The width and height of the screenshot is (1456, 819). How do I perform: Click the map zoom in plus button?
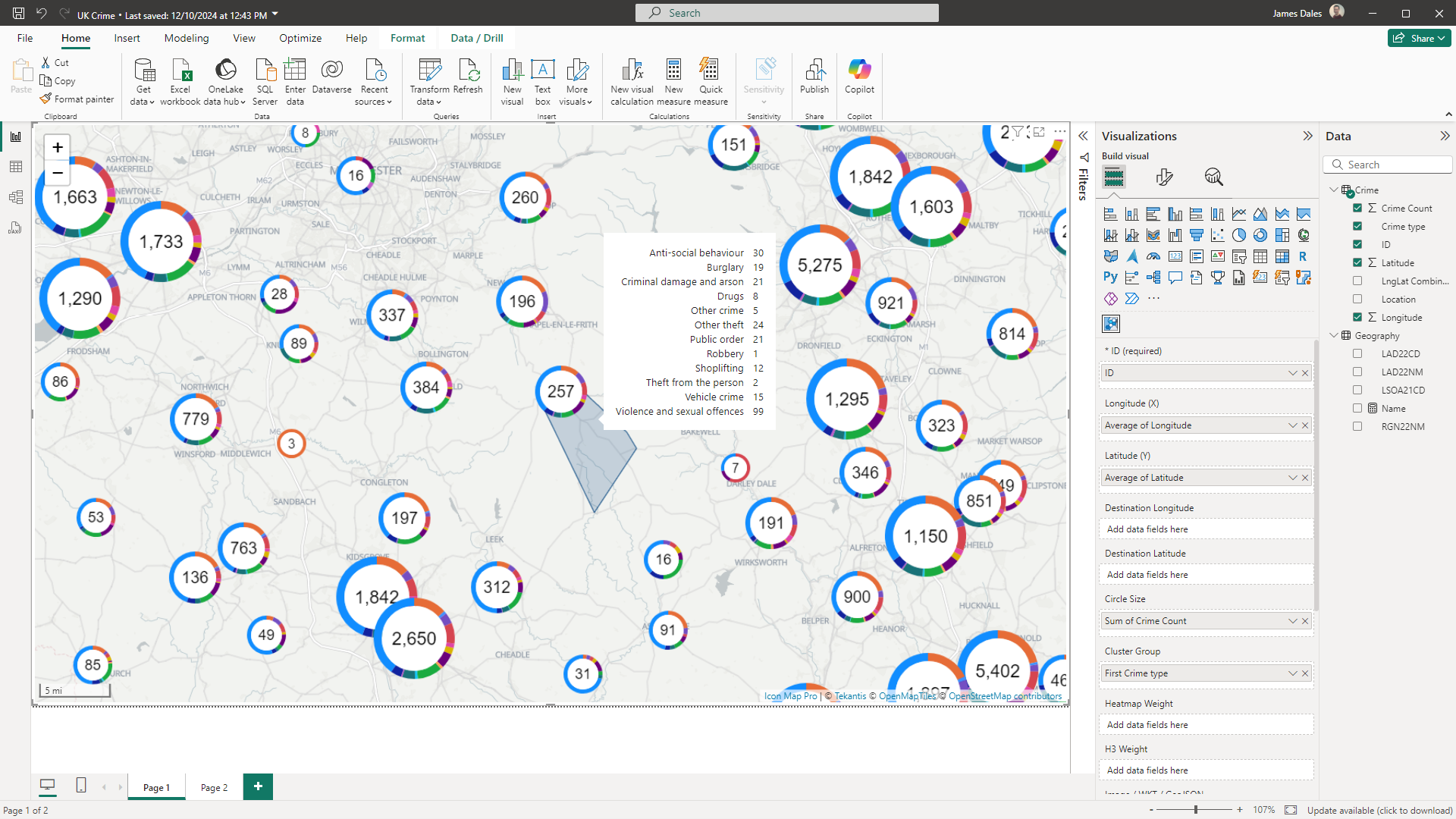pos(58,148)
